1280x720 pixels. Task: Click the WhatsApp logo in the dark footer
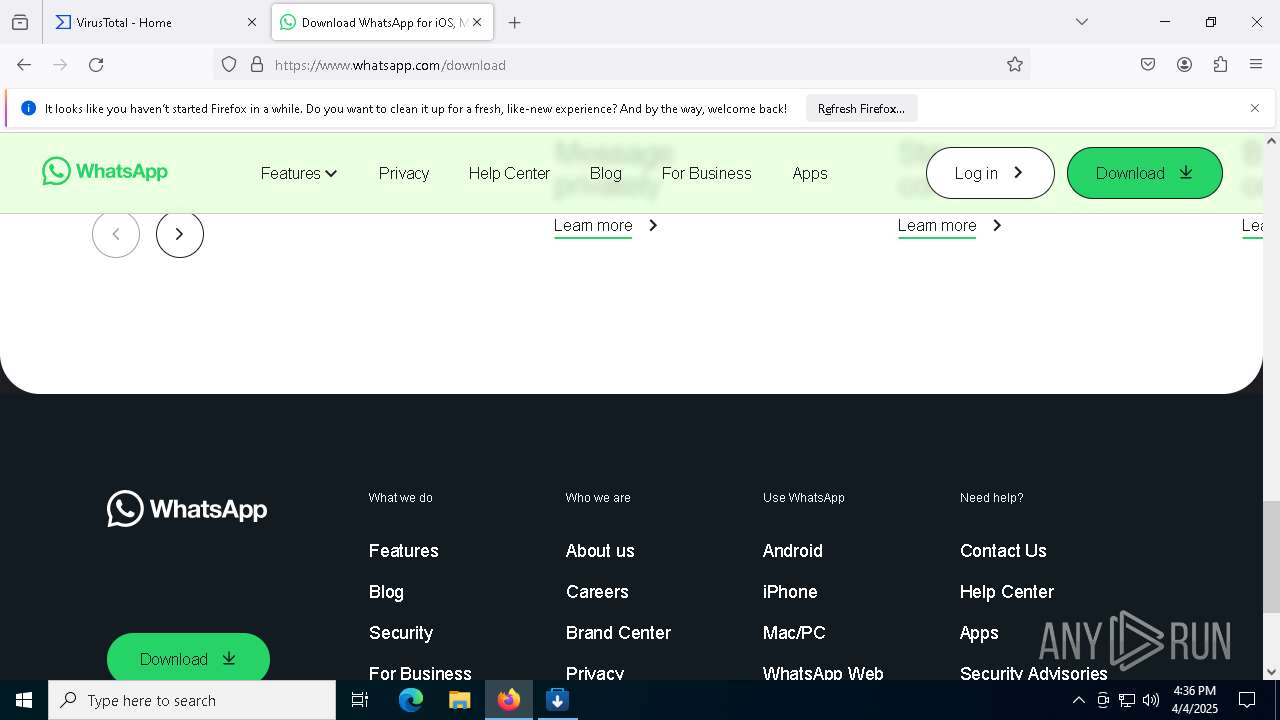tap(187, 509)
